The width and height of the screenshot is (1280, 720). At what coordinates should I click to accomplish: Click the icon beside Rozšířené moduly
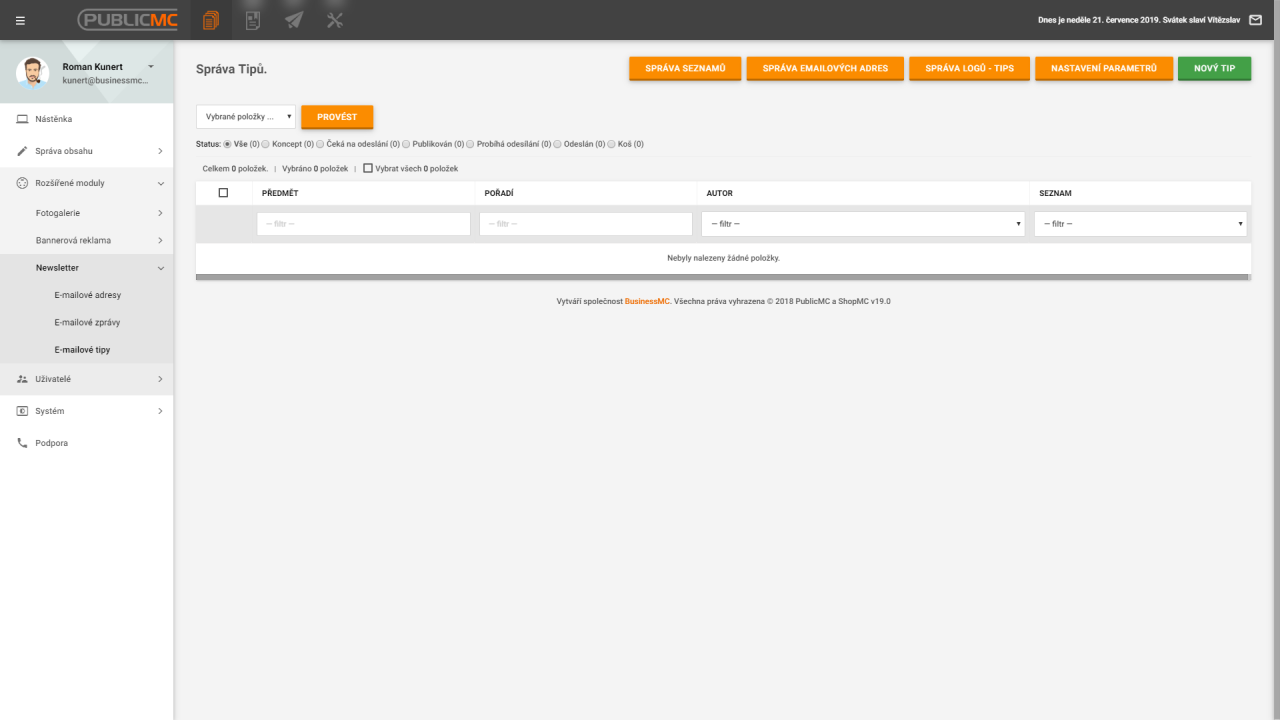pos(22,183)
